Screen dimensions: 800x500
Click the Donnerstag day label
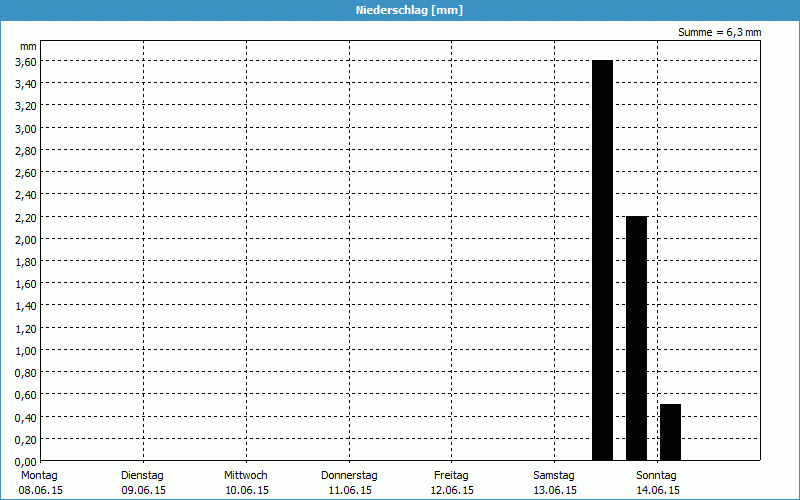[x=349, y=475]
